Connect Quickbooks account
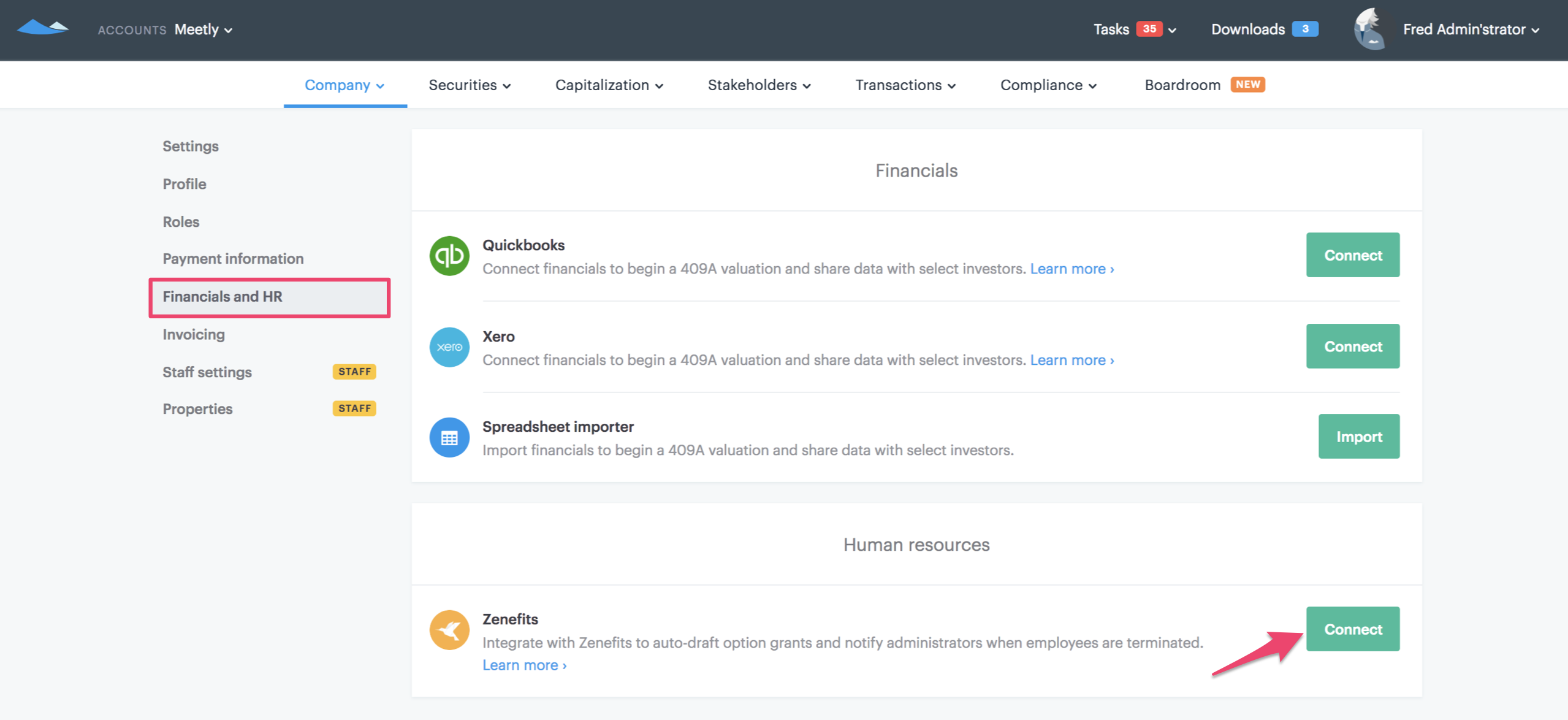Viewport: 1568px width, 720px height. (1352, 255)
